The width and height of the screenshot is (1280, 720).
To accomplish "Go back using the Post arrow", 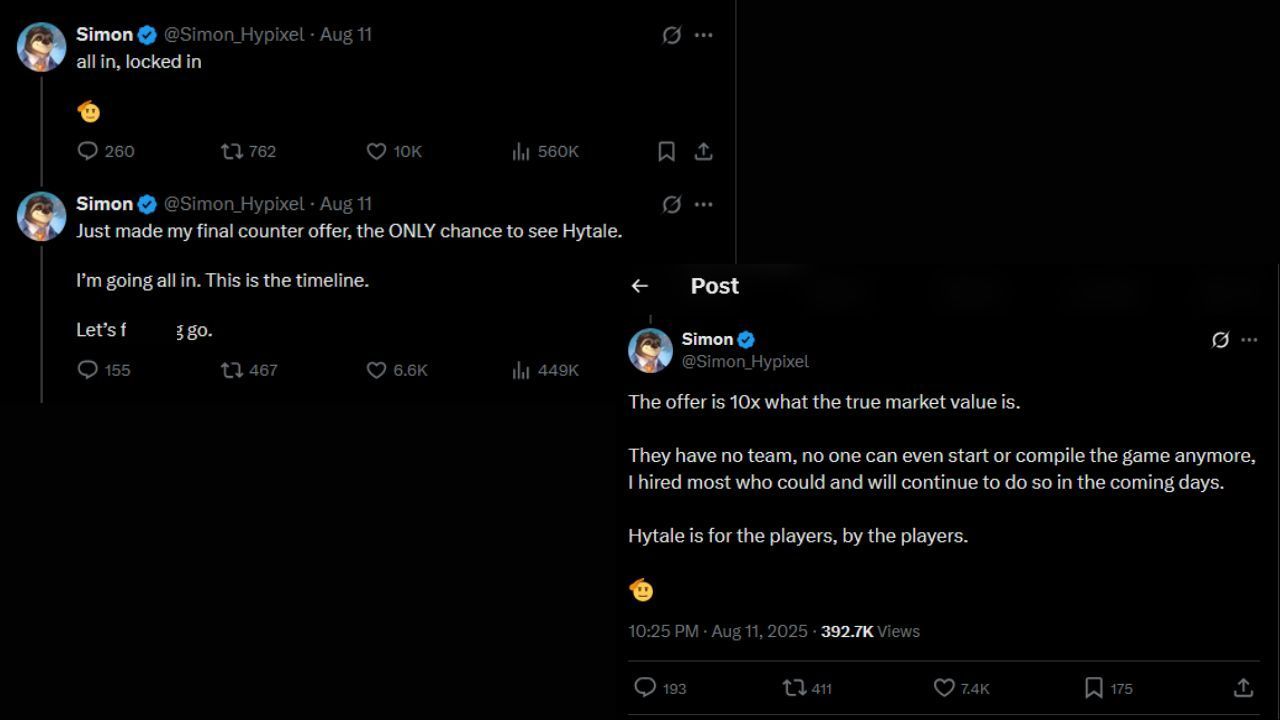I will [x=640, y=286].
